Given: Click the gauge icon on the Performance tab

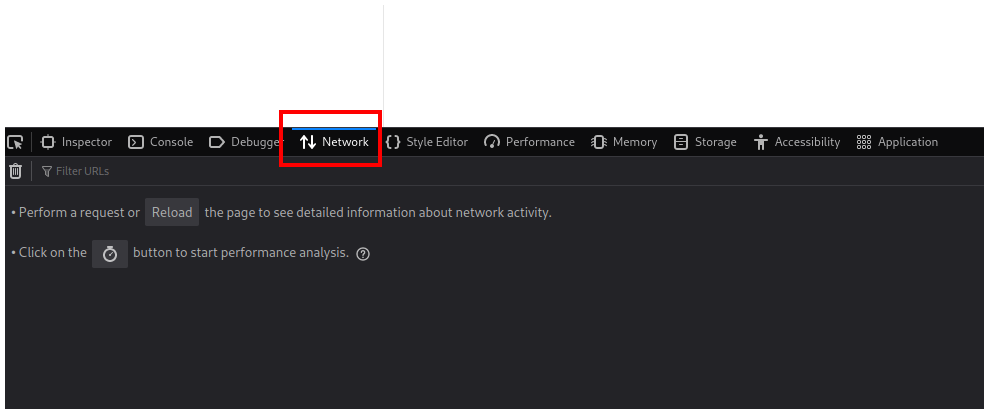Looking at the screenshot, I should pos(492,142).
